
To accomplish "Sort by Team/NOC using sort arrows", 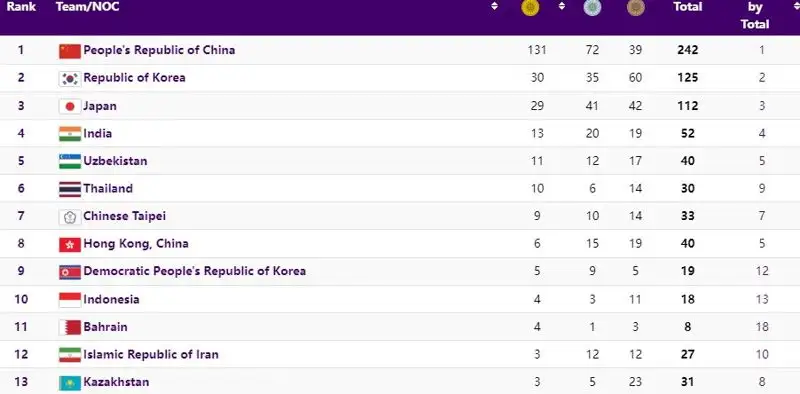I will (x=494, y=7).
